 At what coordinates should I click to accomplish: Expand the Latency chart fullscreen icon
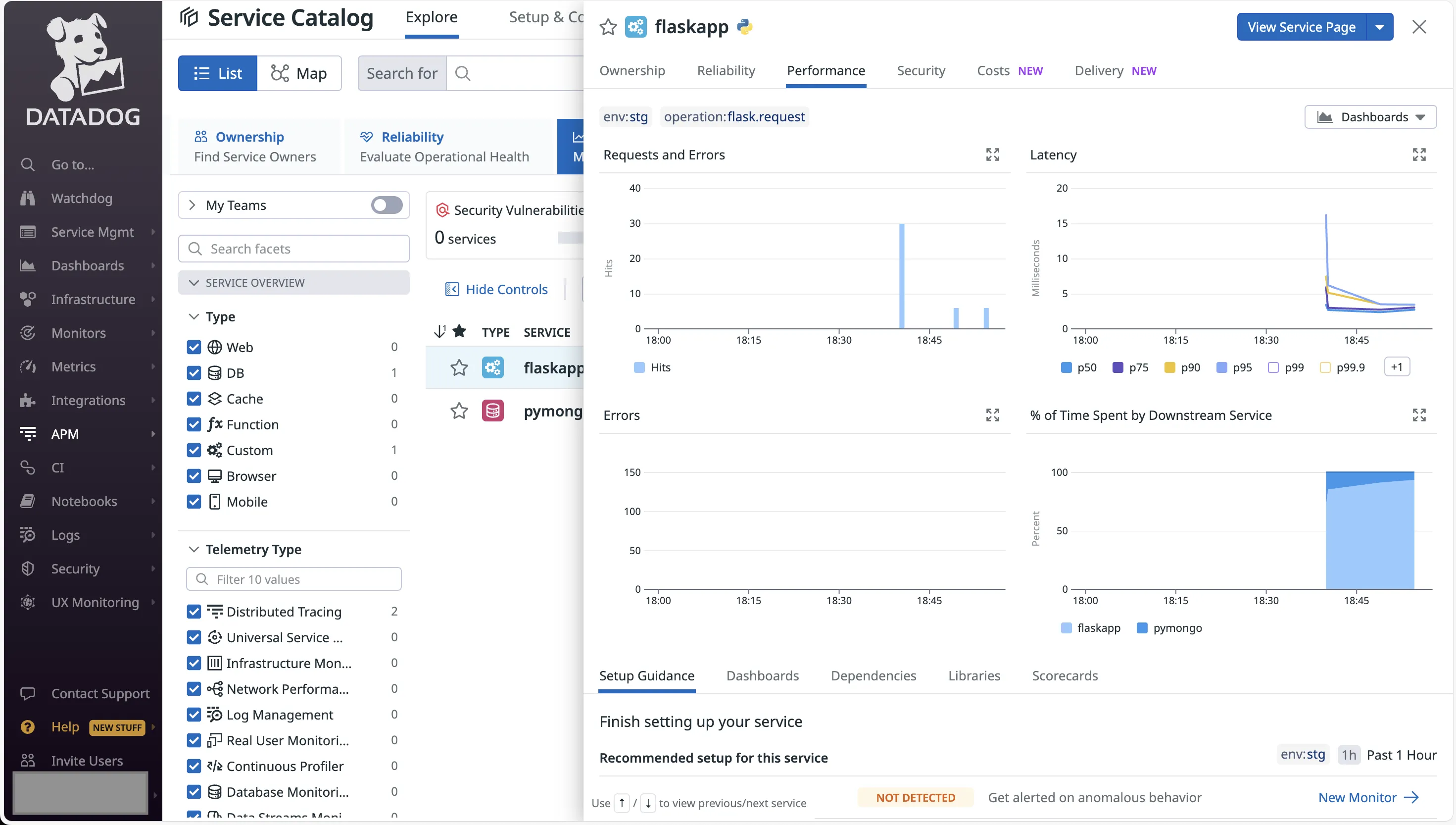1419,154
